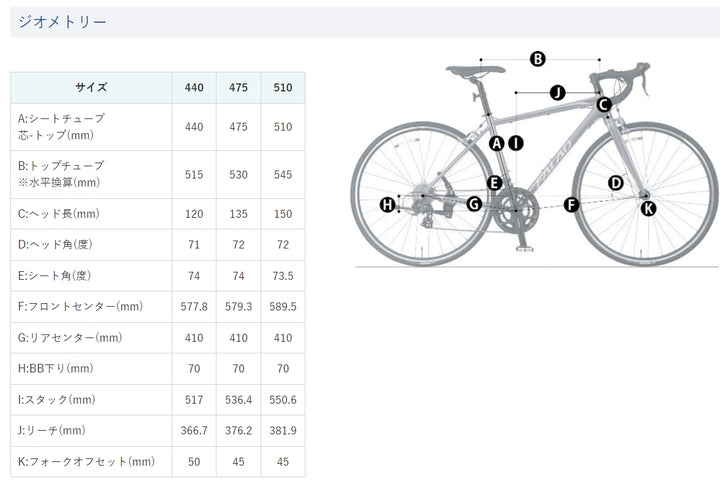Click the D head angle marker
This screenshot has height=489, width=720.
[616, 182]
